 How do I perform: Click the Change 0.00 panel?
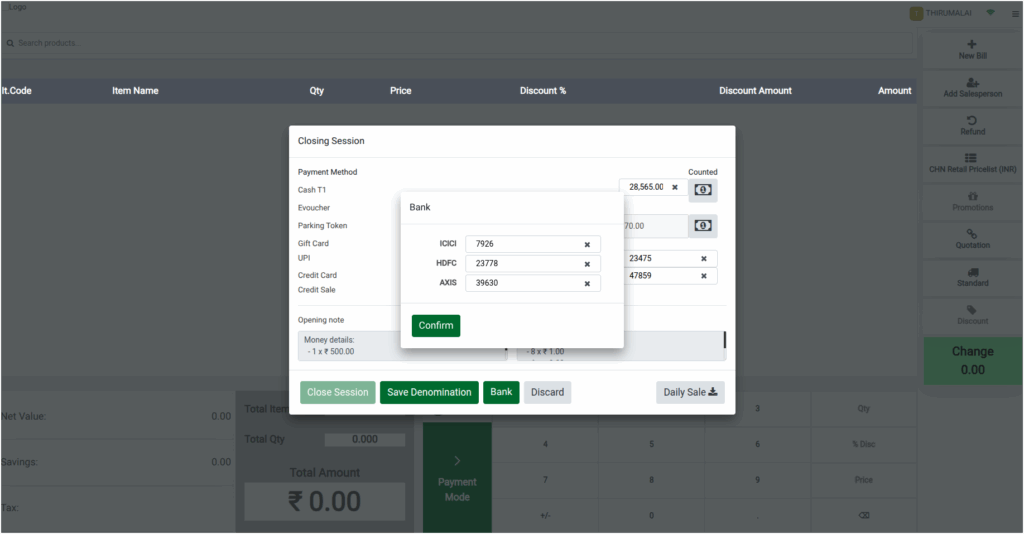pyautogui.click(x=972, y=360)
